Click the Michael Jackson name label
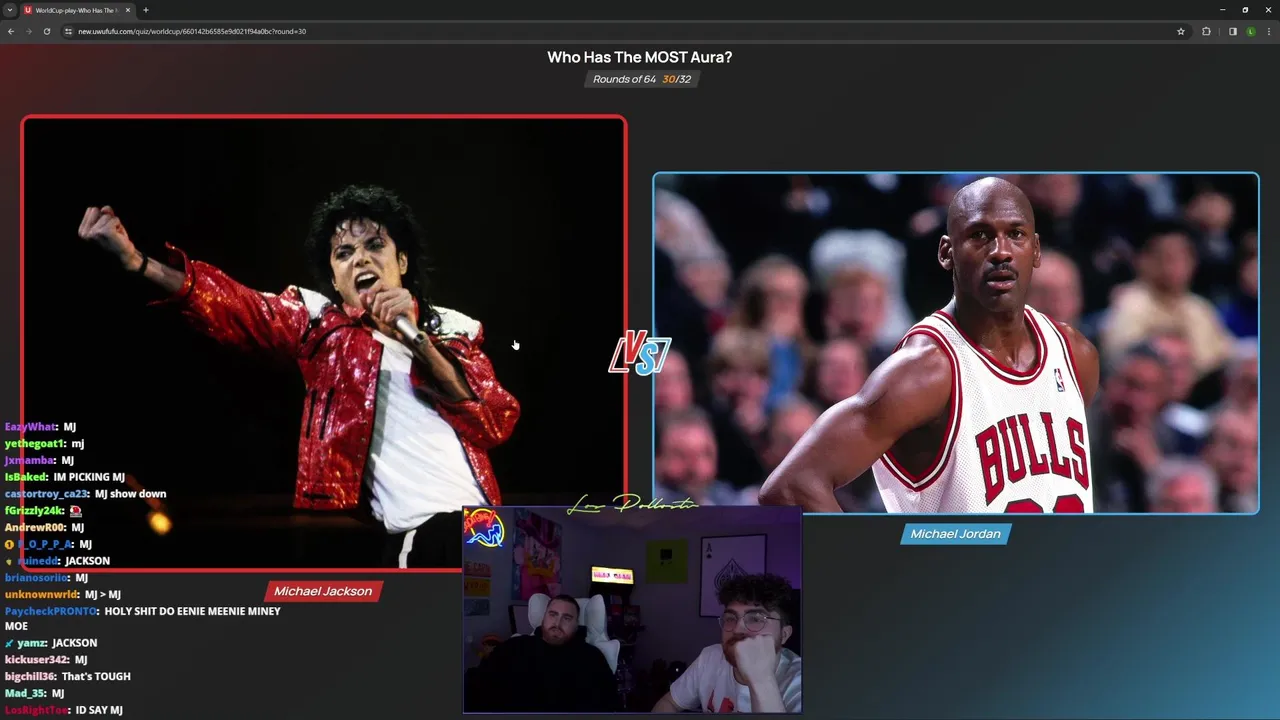Image resolution: width=1280 pixels, height=720 pixels. point(323,591)
